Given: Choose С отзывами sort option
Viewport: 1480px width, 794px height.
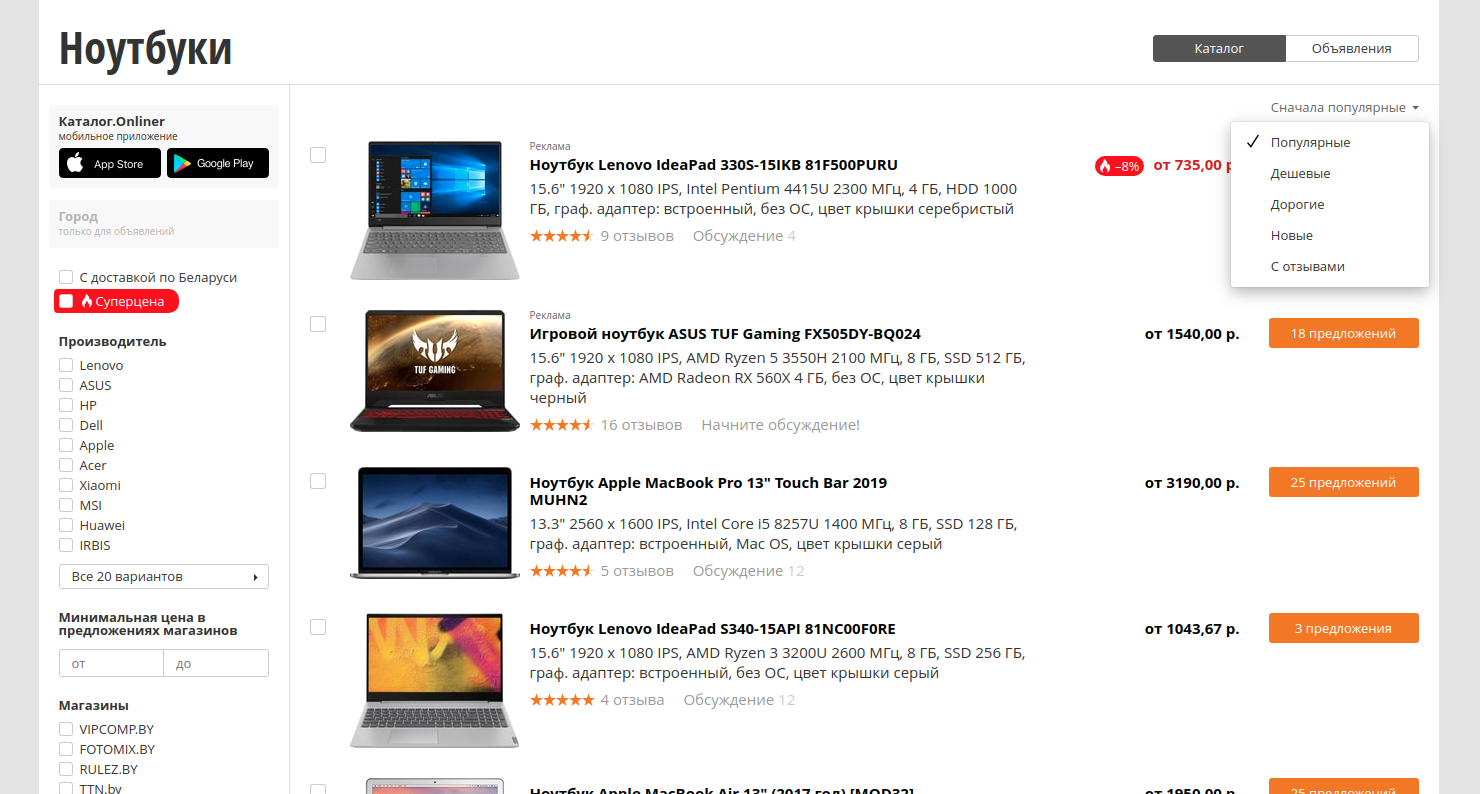Looking at the screenshot, I should tap(1330, 267).
